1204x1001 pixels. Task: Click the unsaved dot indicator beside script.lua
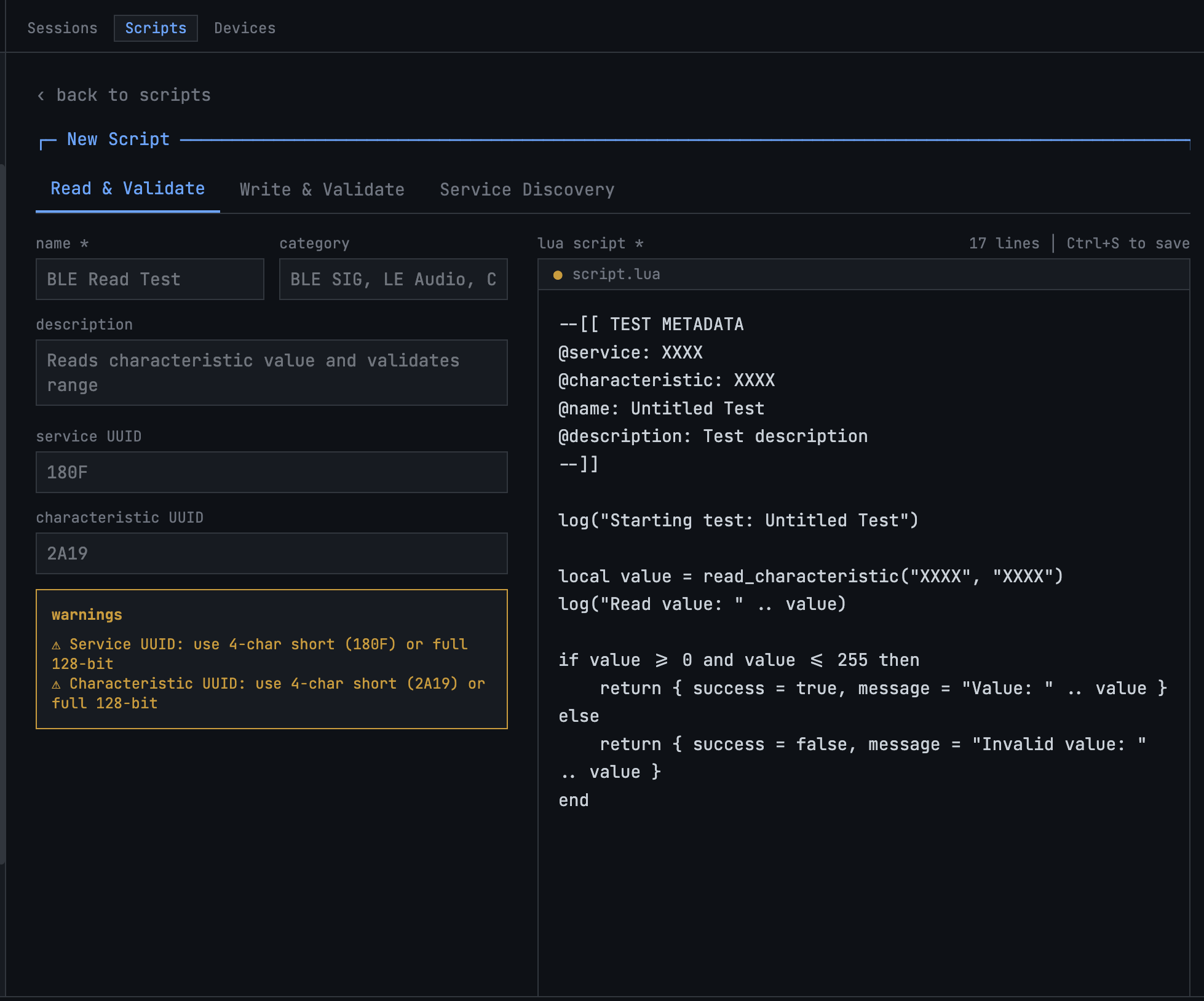[558, 275]
